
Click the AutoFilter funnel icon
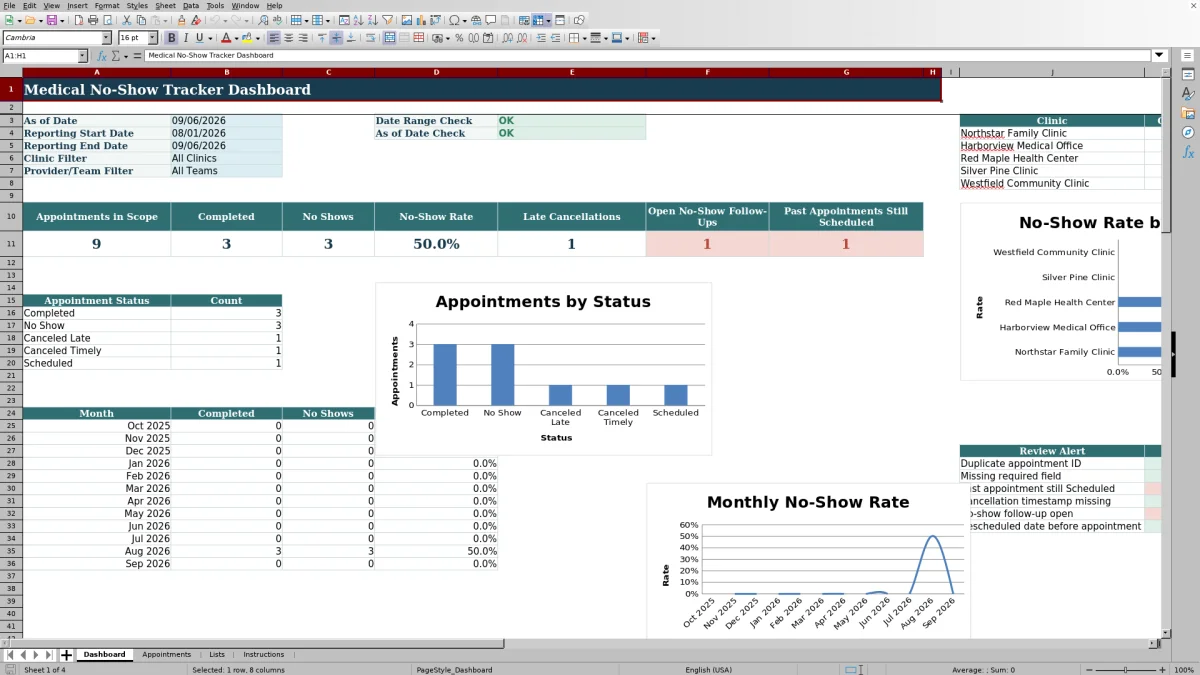387,20
